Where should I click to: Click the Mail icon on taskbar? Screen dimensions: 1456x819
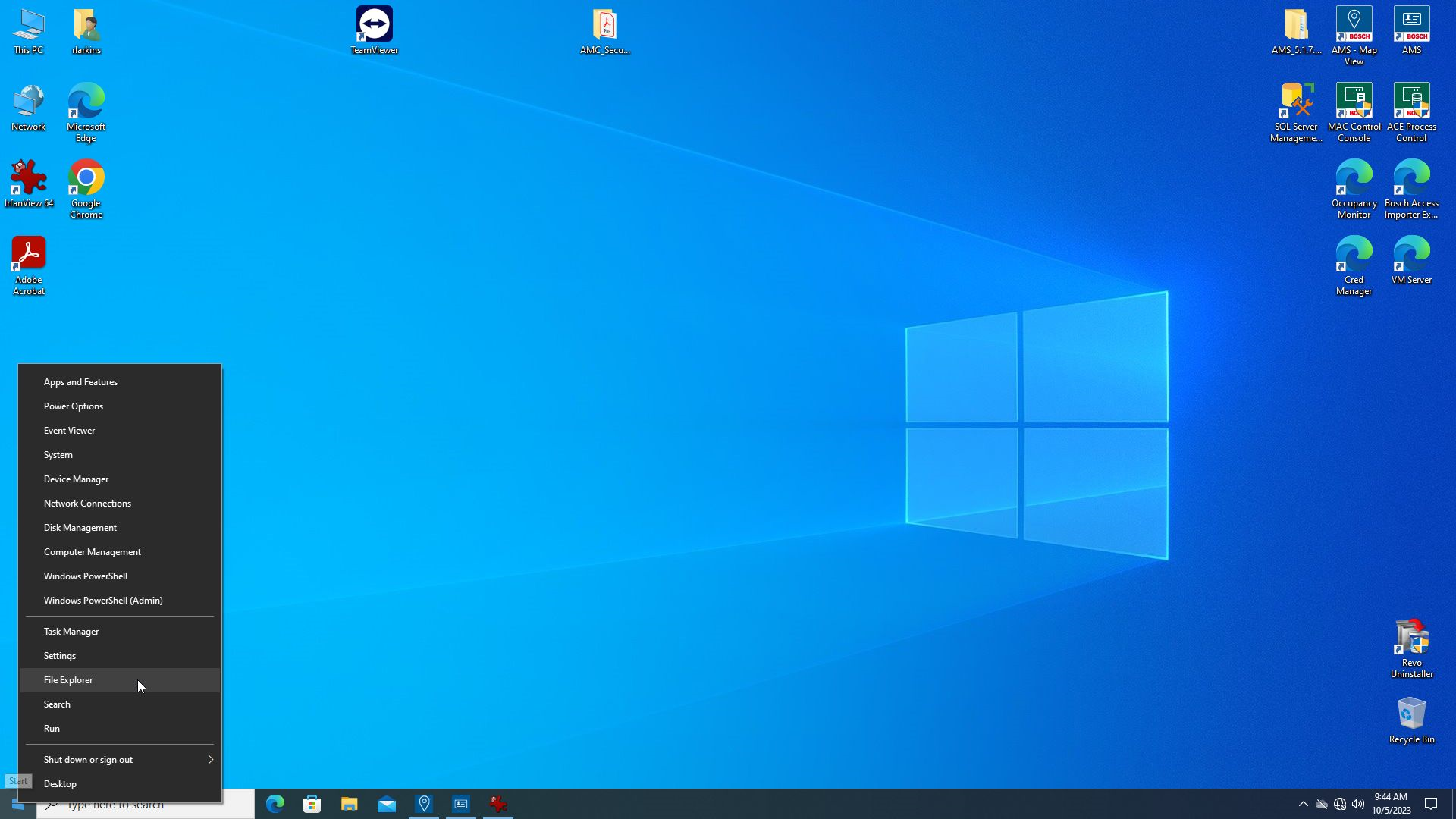[386, 804]
